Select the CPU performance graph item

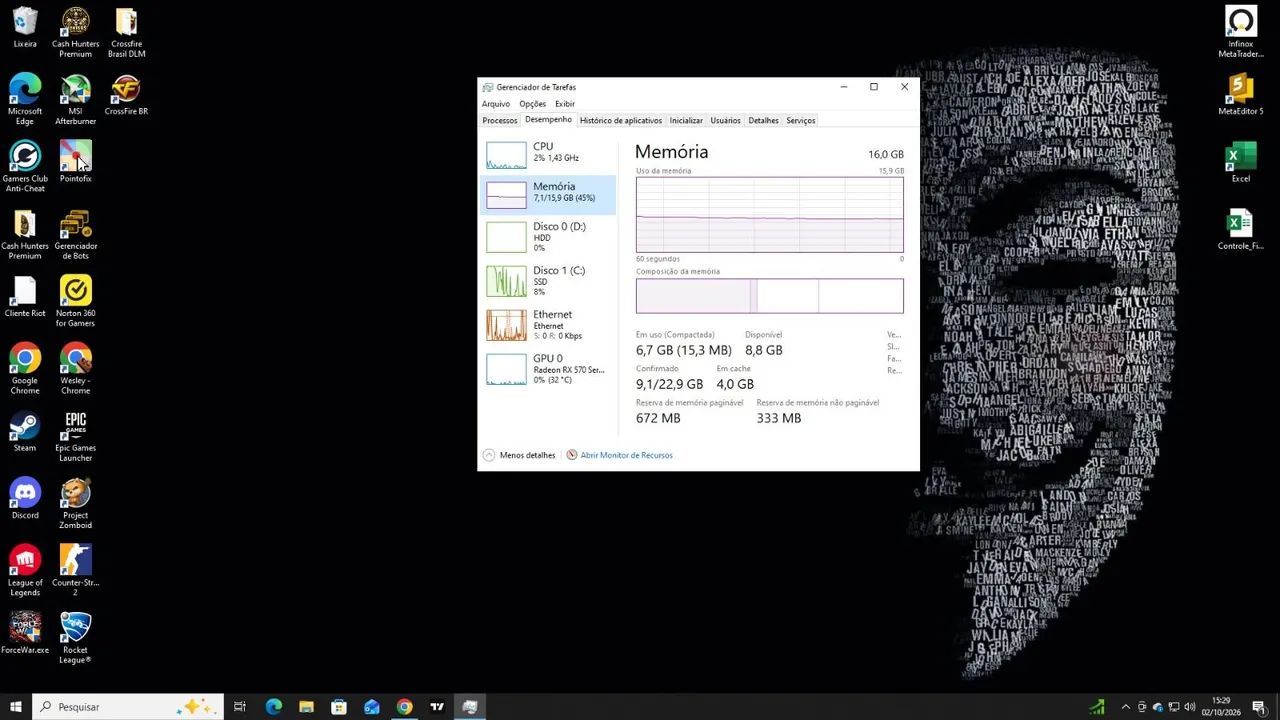[547, 153]
